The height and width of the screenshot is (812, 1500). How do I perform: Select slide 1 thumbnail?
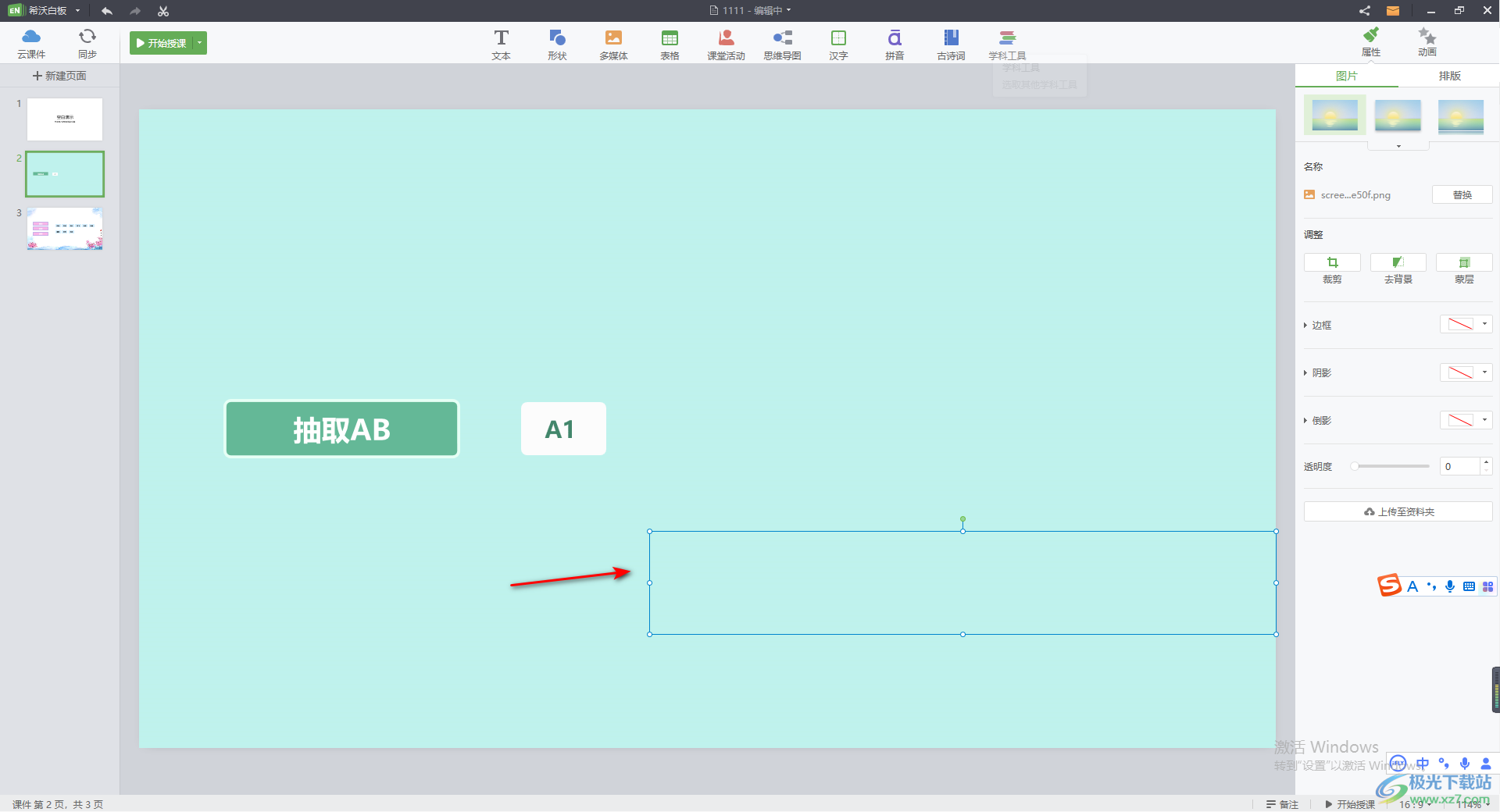(65, 119)
